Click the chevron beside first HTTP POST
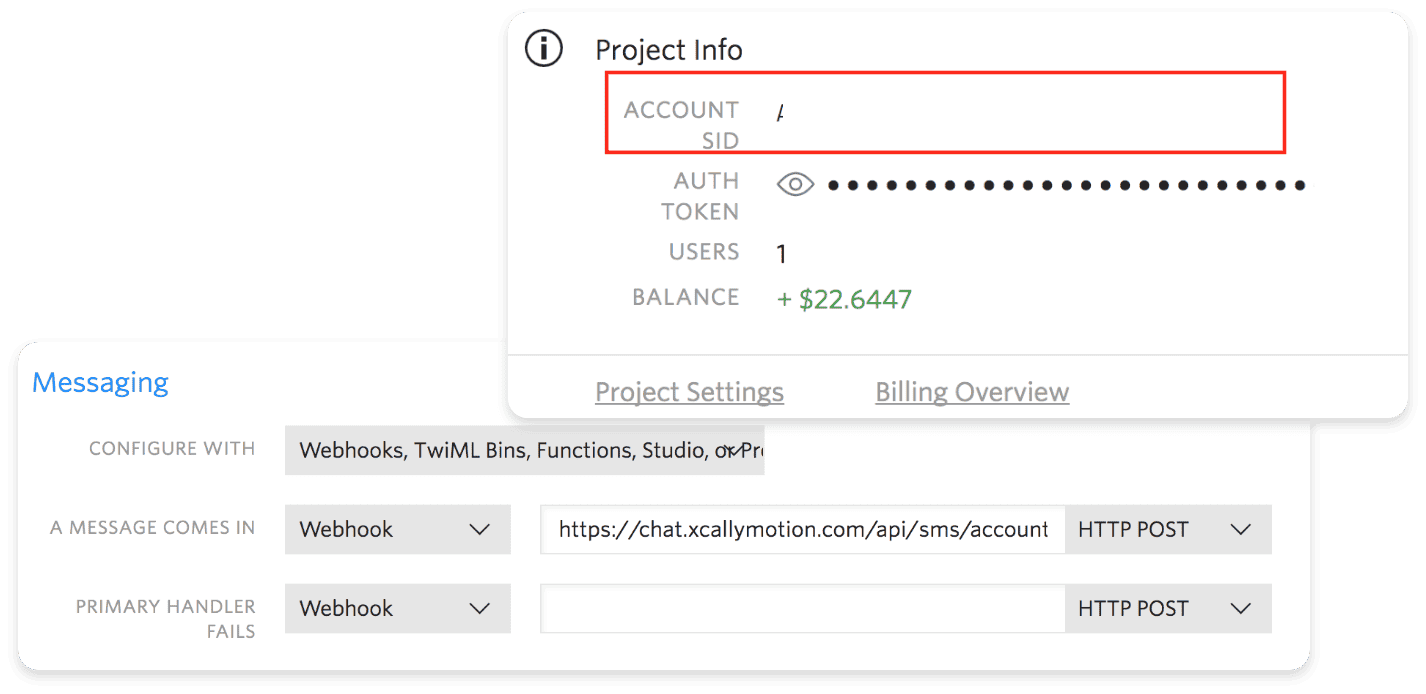Viewport: 1426px width, 694px height. point(1241,529)
